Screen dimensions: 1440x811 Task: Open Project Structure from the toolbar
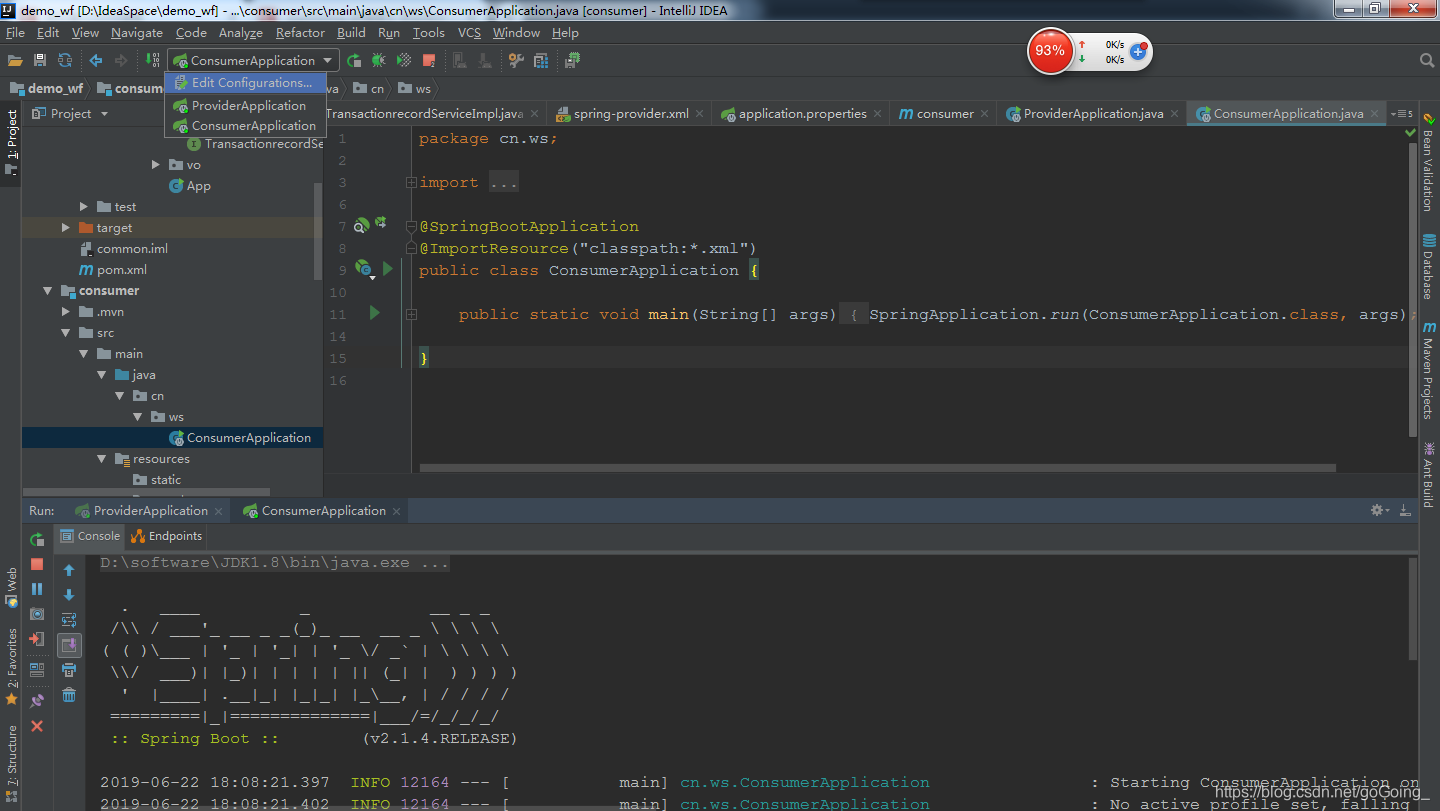coord(541,61)
